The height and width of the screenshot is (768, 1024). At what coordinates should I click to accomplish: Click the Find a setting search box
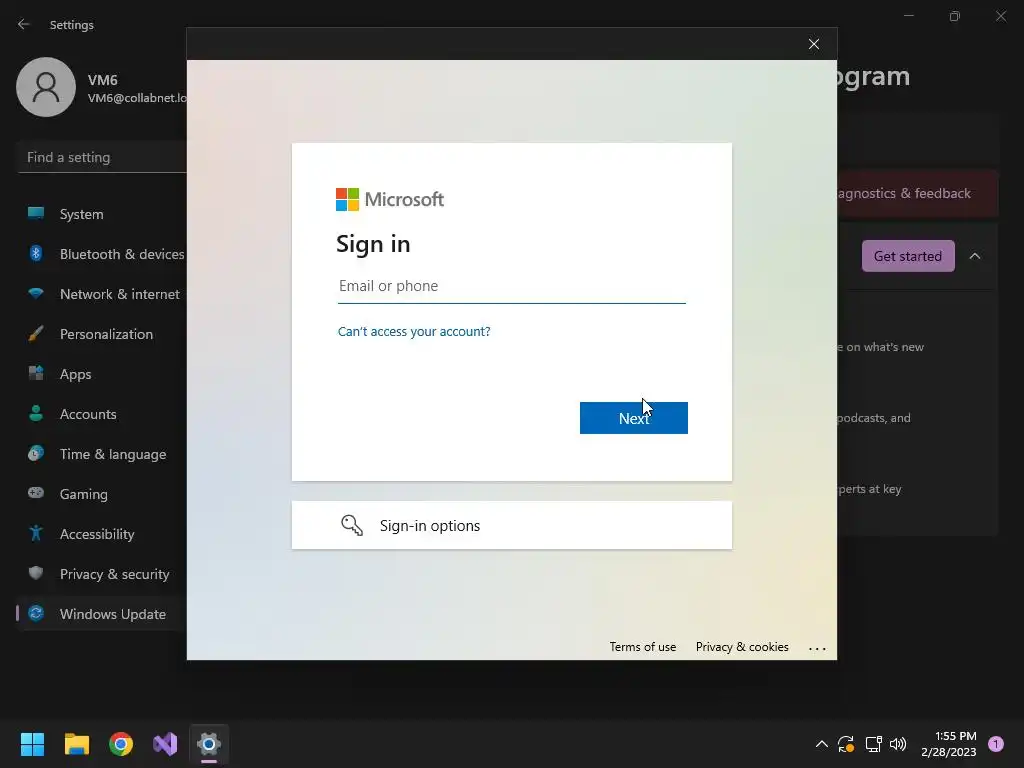103,157
